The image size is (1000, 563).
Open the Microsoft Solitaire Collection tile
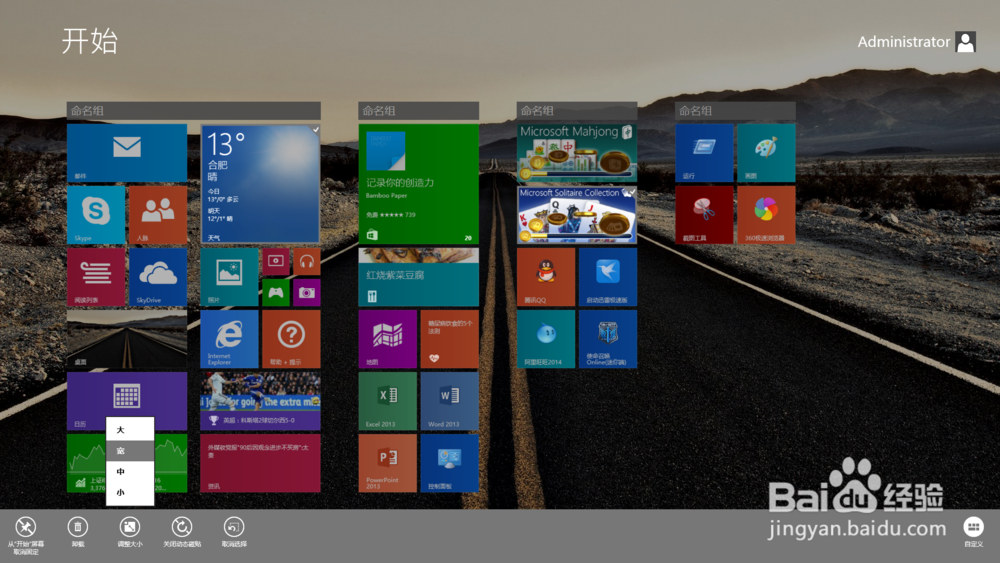(577, 215)
